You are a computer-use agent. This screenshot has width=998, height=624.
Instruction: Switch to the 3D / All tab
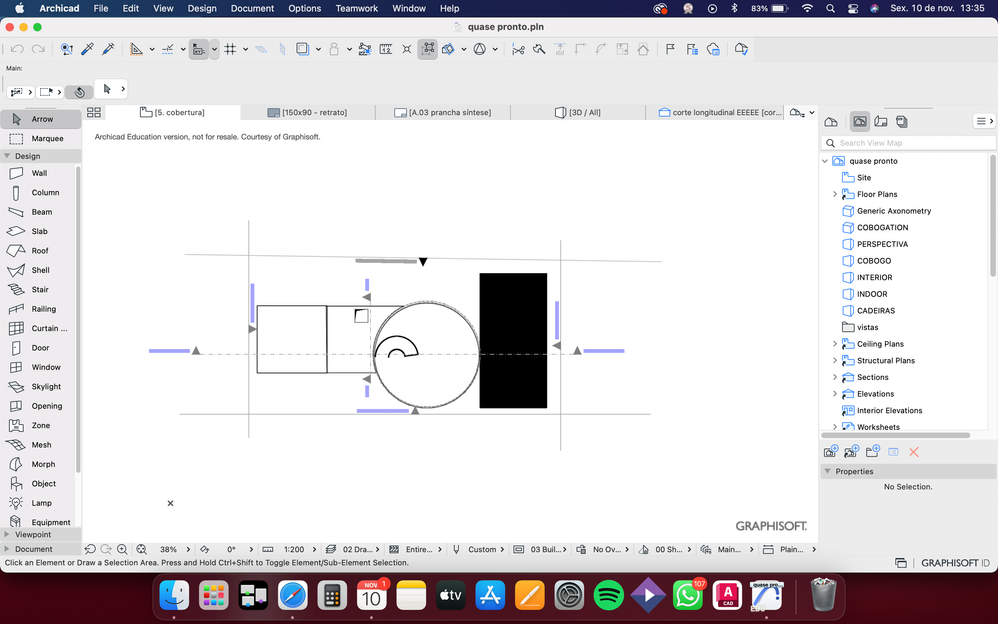pos(578,112)
